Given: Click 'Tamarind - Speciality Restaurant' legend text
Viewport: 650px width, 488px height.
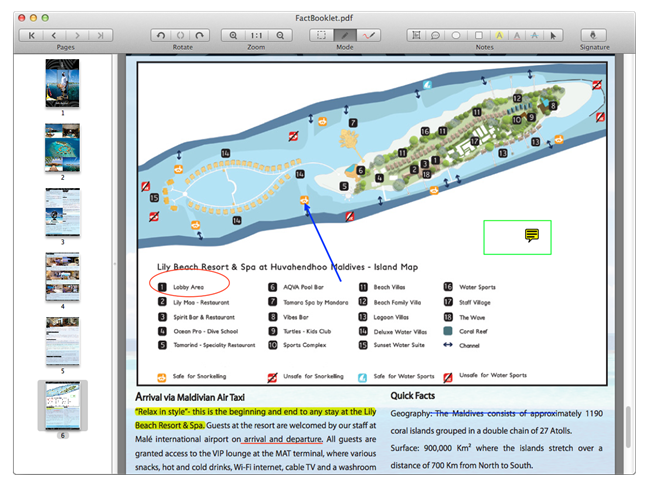Looking at the screenshot, I should (x=214, y=345).
